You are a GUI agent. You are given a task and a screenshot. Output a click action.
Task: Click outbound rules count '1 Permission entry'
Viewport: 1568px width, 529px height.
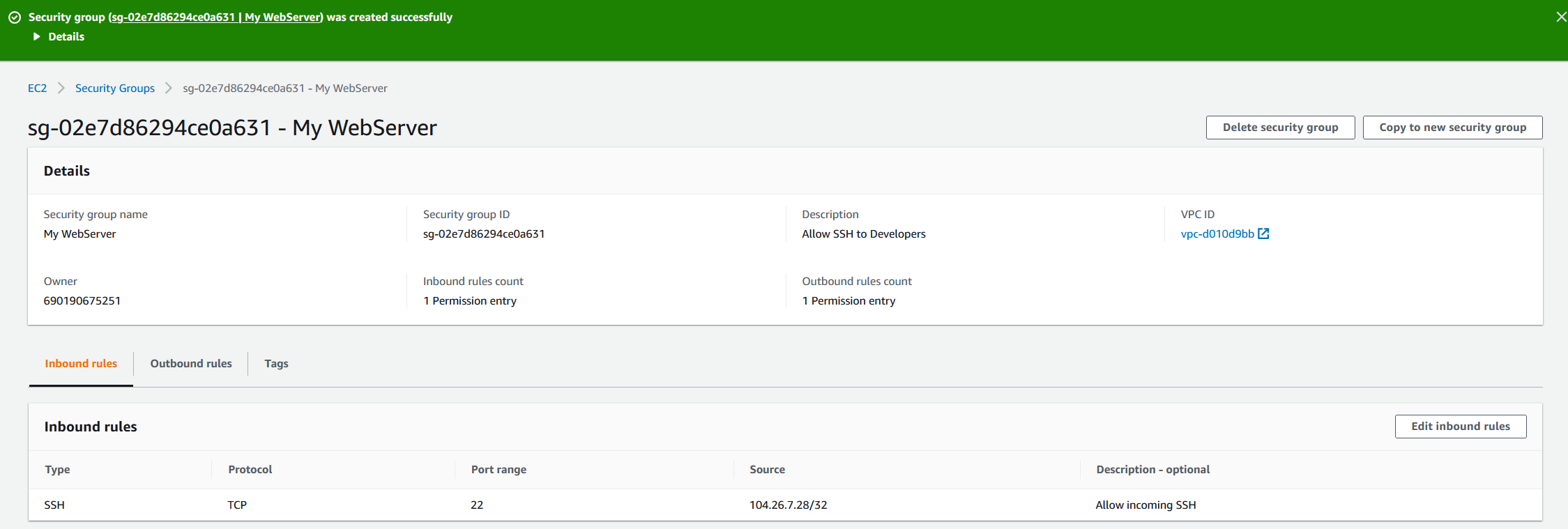[x=848, y=301]
